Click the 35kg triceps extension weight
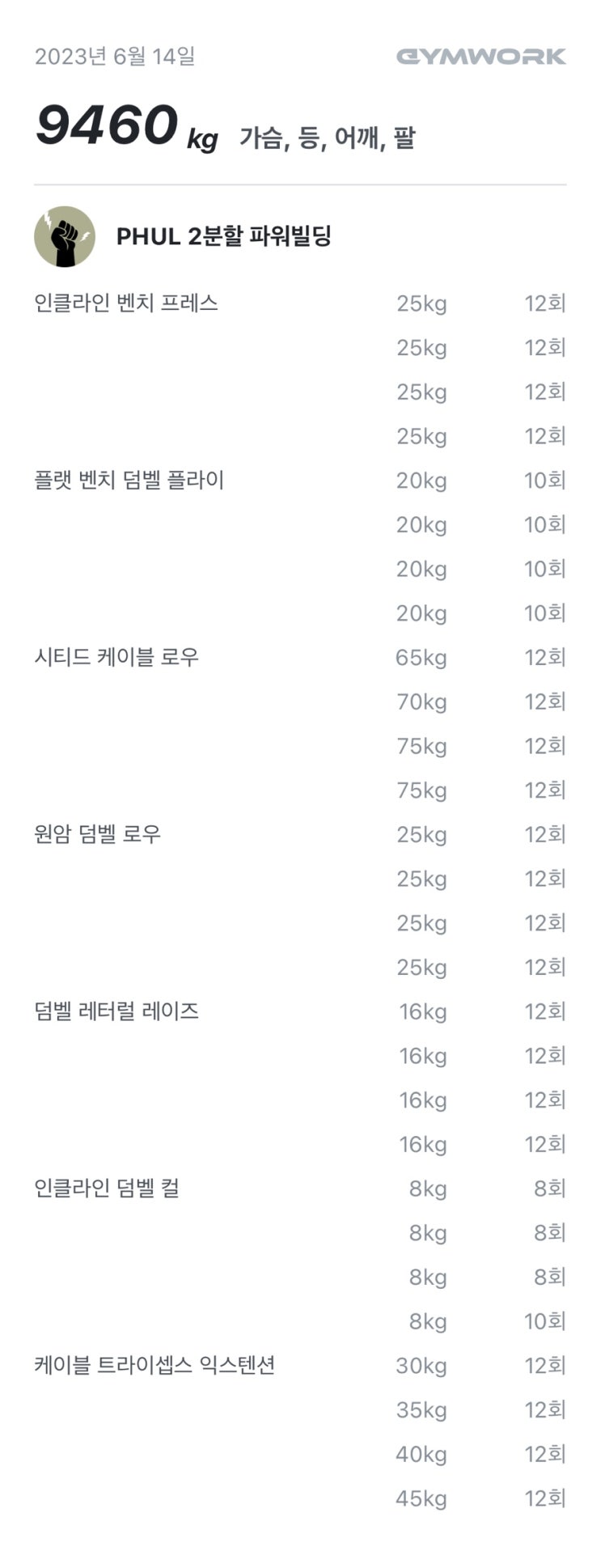Image resolution: width=601 pixels, height=1568 pixels. (421, 1410)
